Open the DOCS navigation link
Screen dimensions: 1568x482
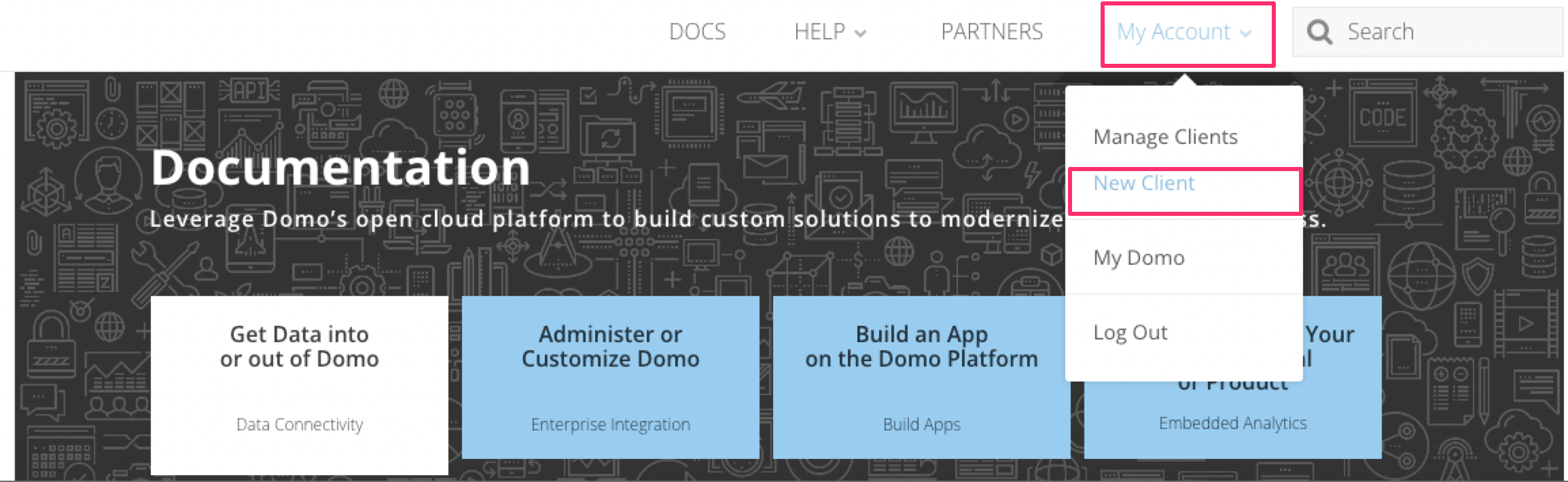(x=697, y=32)
